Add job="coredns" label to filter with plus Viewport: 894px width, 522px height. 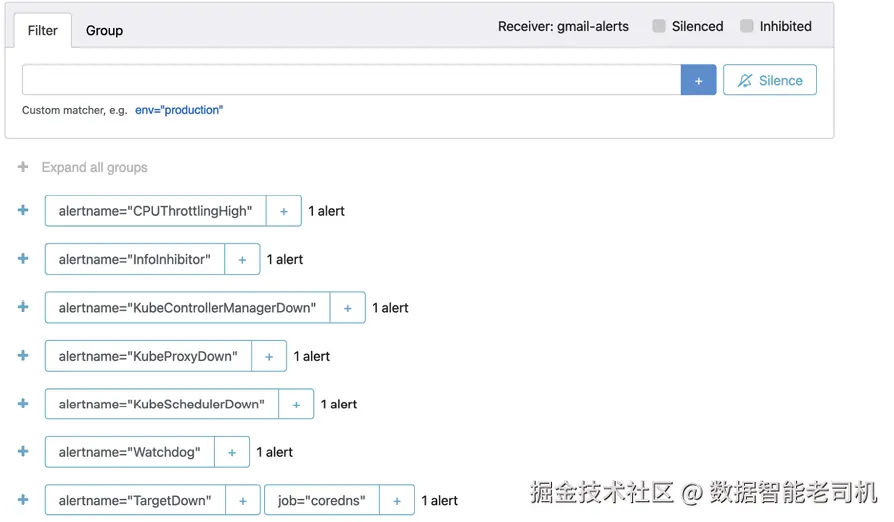[x=397, y=500]
